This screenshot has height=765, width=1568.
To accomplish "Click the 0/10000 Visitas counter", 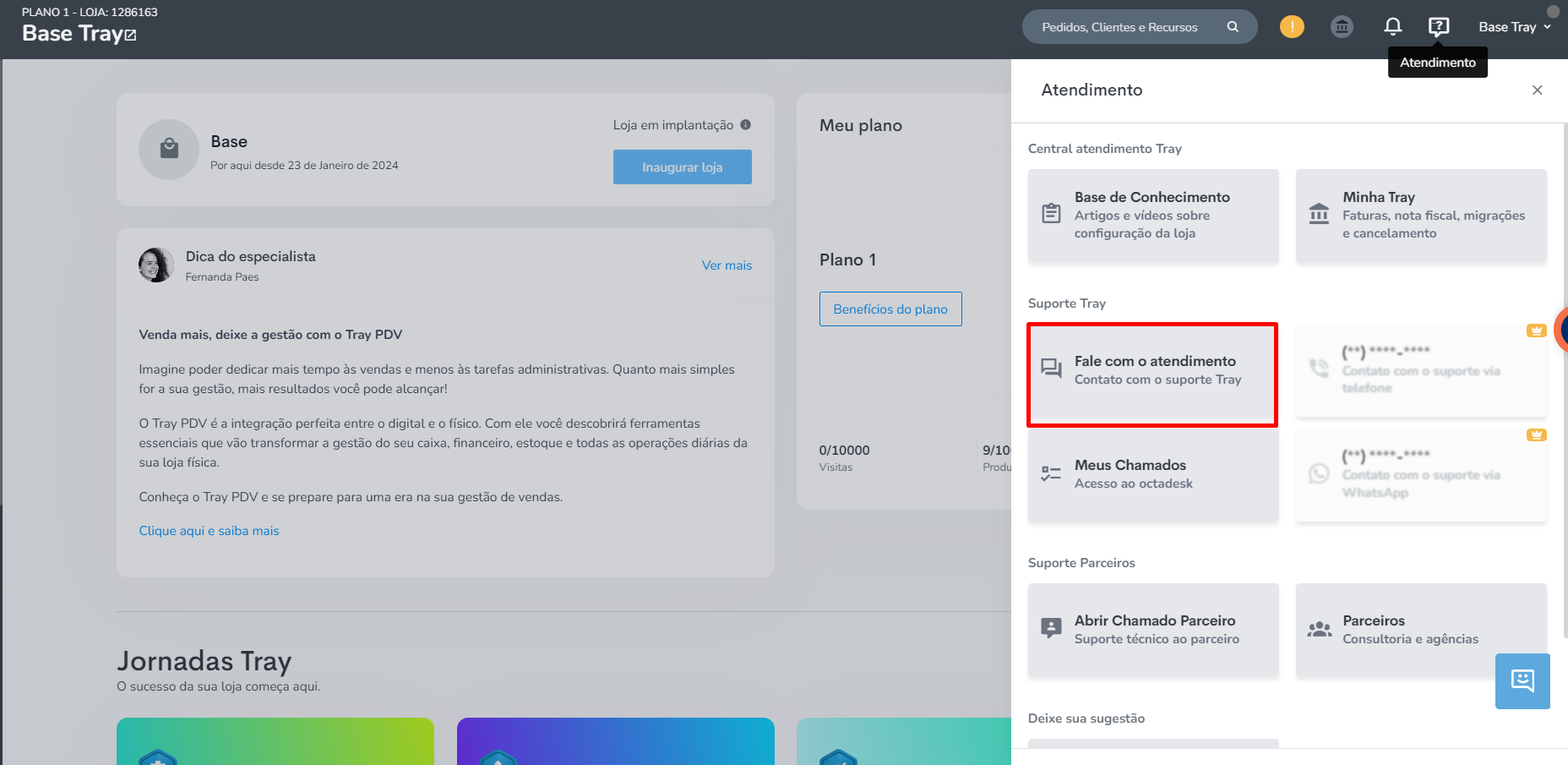I will (x=844, y=457).
